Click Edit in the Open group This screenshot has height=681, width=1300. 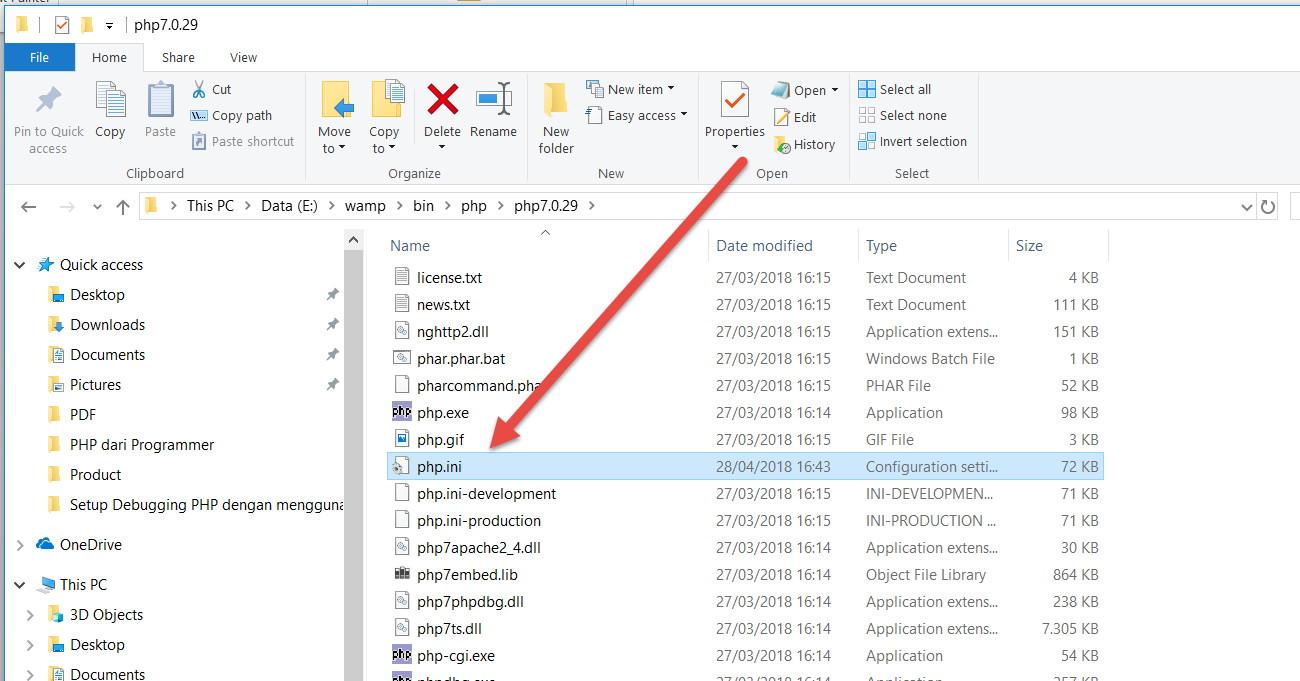(x=795, y=117)
